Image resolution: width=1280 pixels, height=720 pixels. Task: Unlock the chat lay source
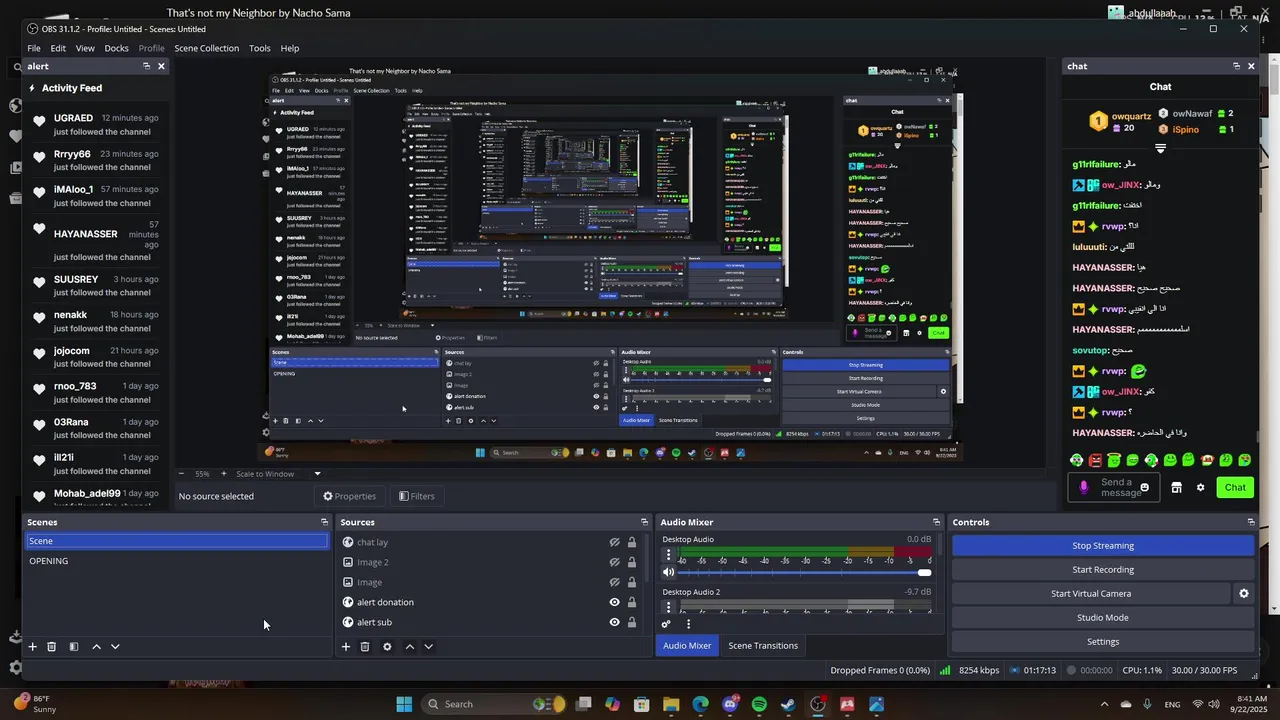pos(632,542)
